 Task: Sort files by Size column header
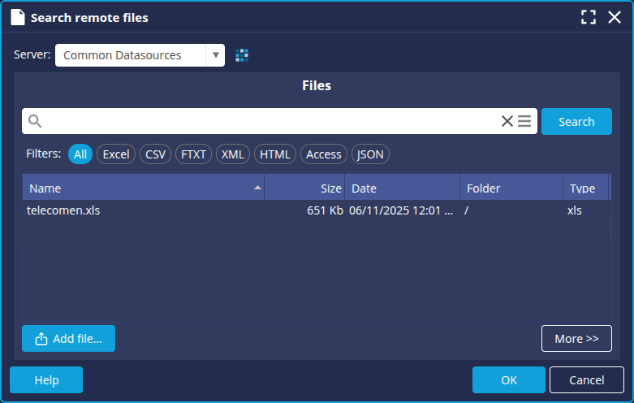[306, 188]
